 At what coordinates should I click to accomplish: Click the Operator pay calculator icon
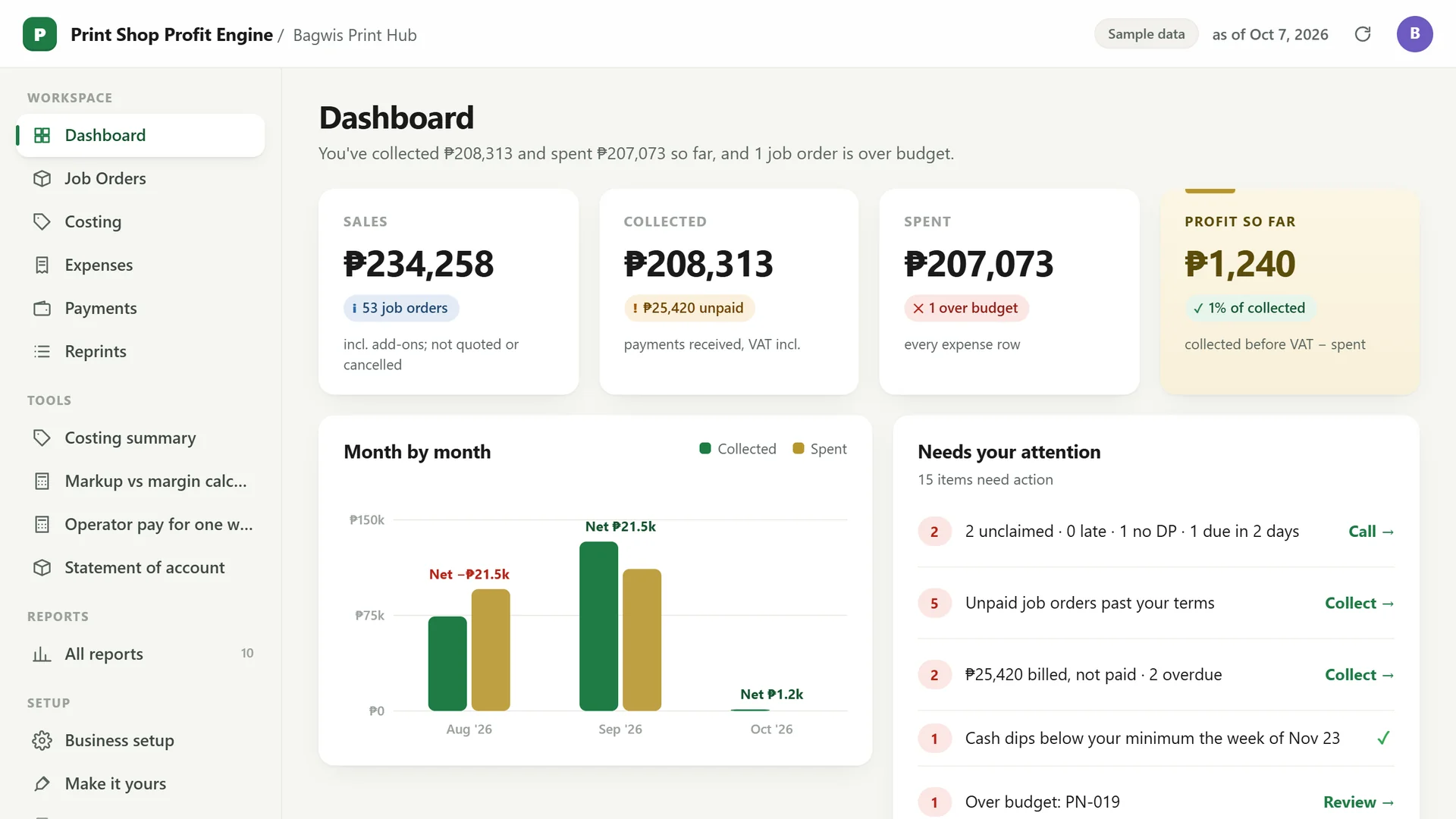(x=42, y=524)
